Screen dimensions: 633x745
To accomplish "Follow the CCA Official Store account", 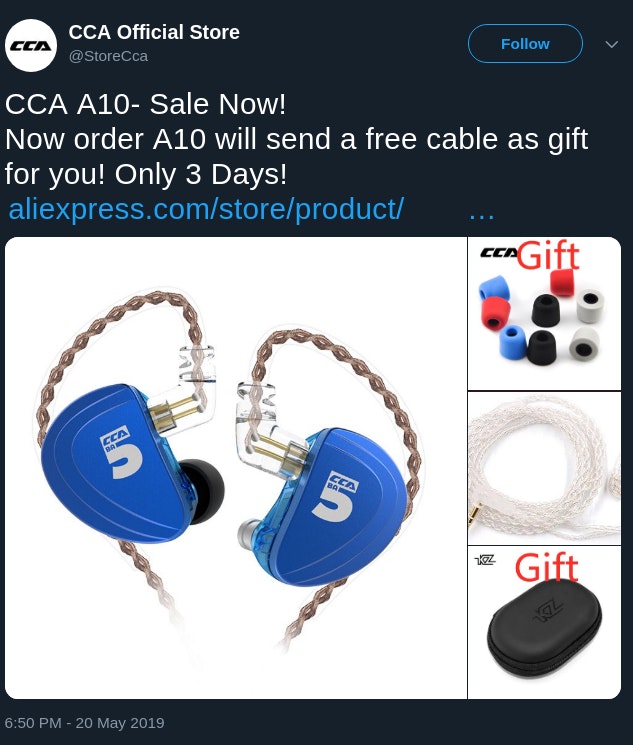I will pos(525,44).
